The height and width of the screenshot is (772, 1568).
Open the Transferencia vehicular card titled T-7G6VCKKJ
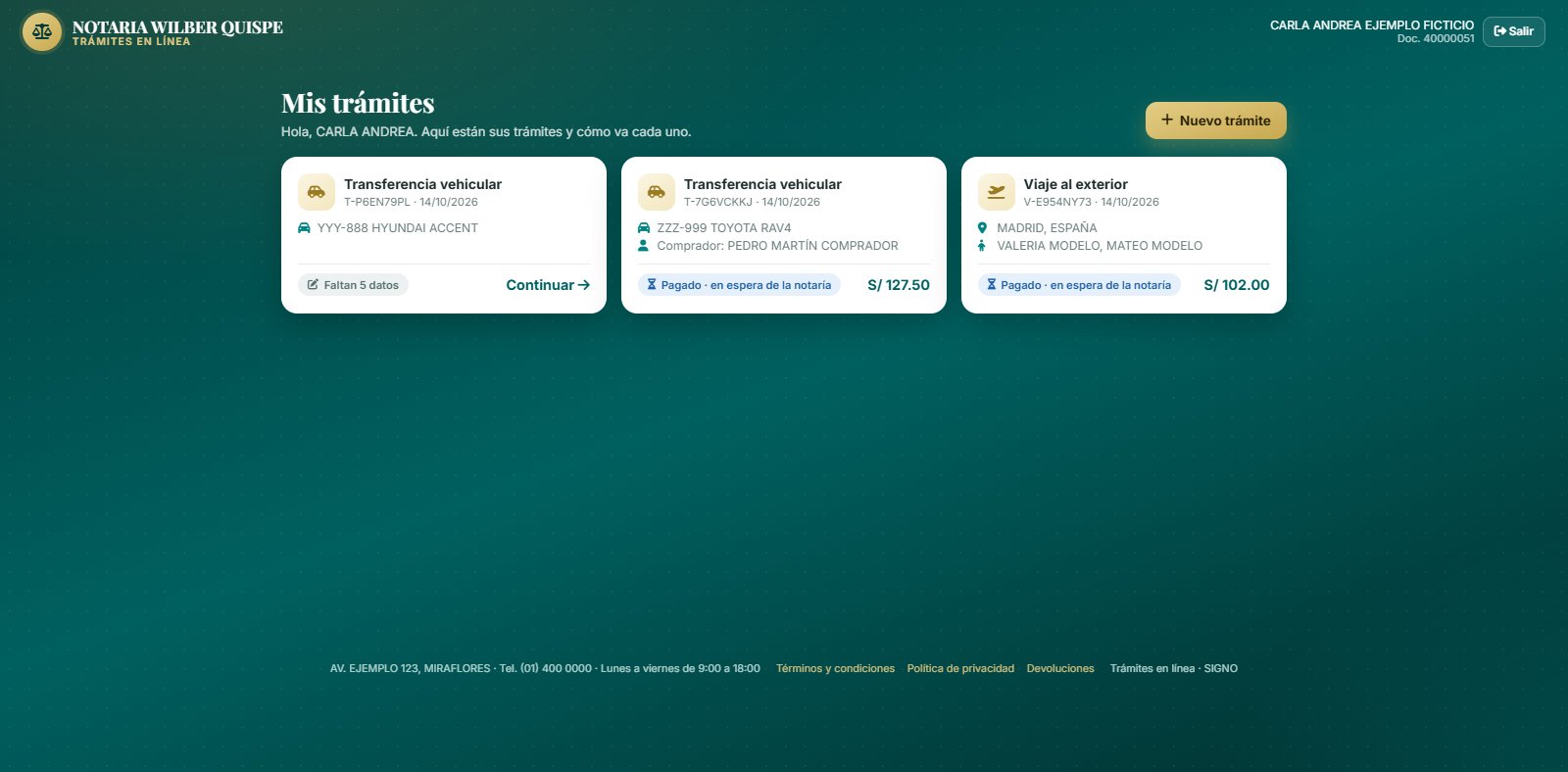762,184
